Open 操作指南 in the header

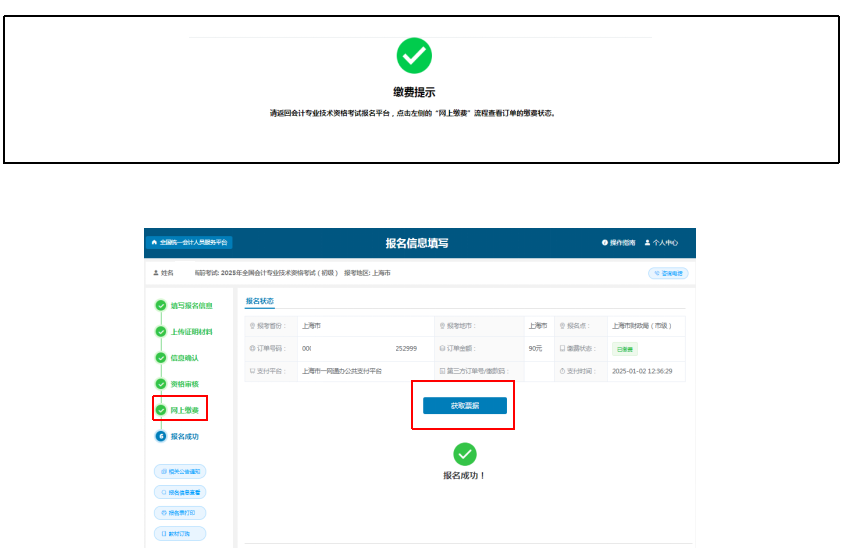point(618,243)
